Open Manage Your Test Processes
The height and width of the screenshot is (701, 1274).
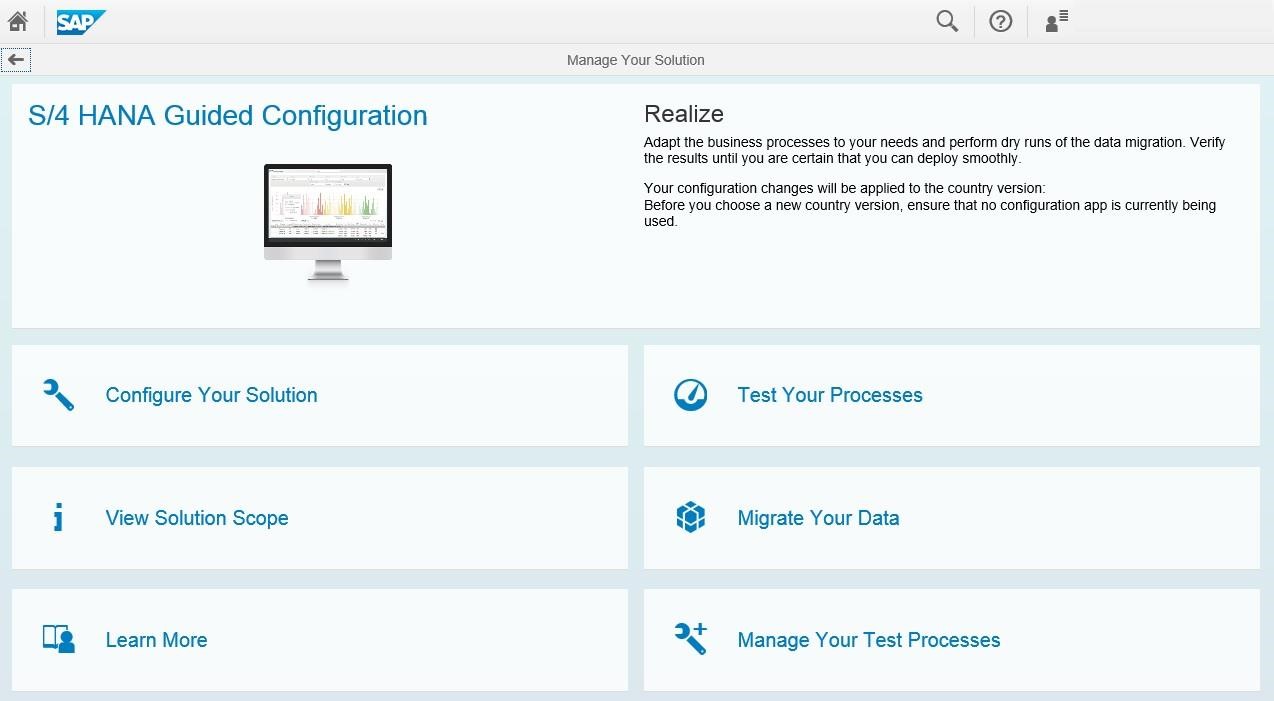(868, 640)
